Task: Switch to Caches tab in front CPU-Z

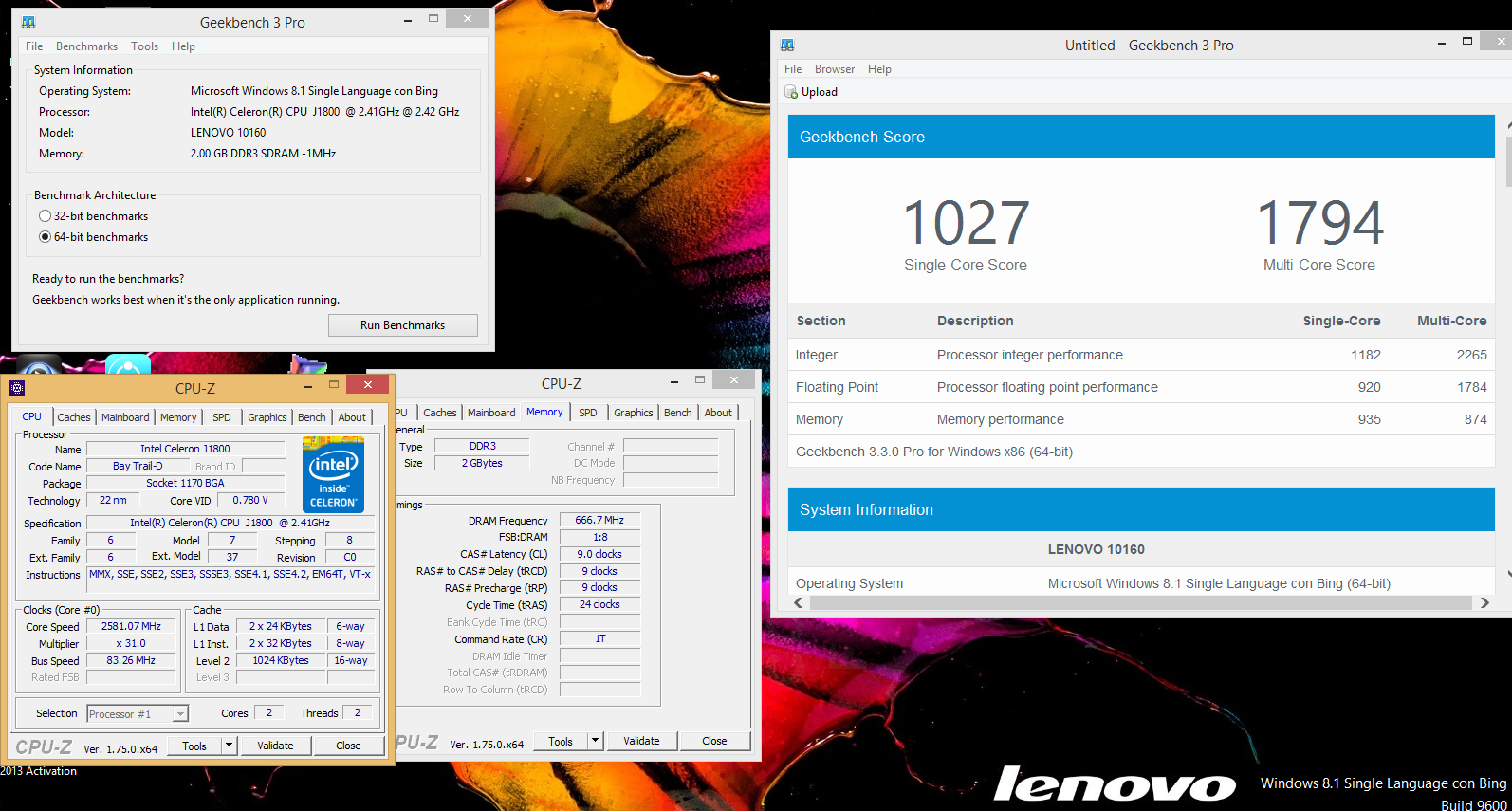Action: pyautogui.click(x=74, y=417)
